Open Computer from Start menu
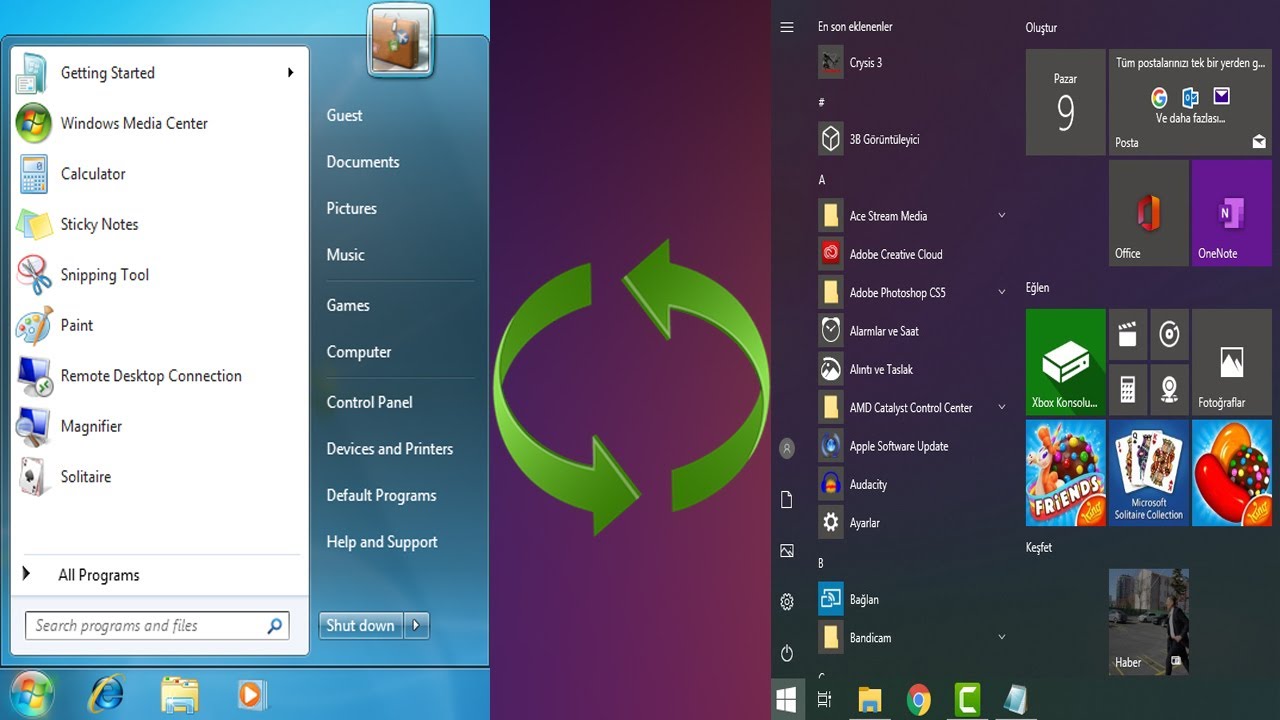This screenshot has width=1280, height=720. pos(359,352)
